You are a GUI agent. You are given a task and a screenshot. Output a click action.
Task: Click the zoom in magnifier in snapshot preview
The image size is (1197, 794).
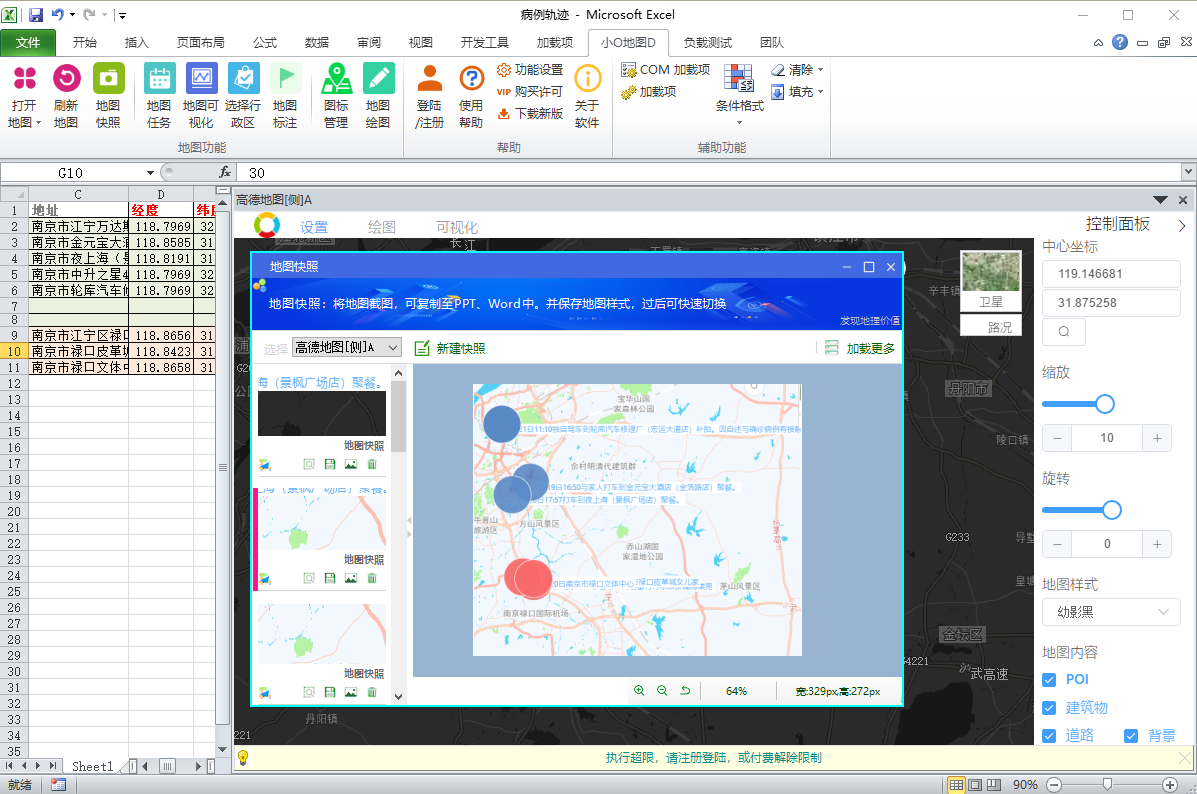(x=639, y=690)
